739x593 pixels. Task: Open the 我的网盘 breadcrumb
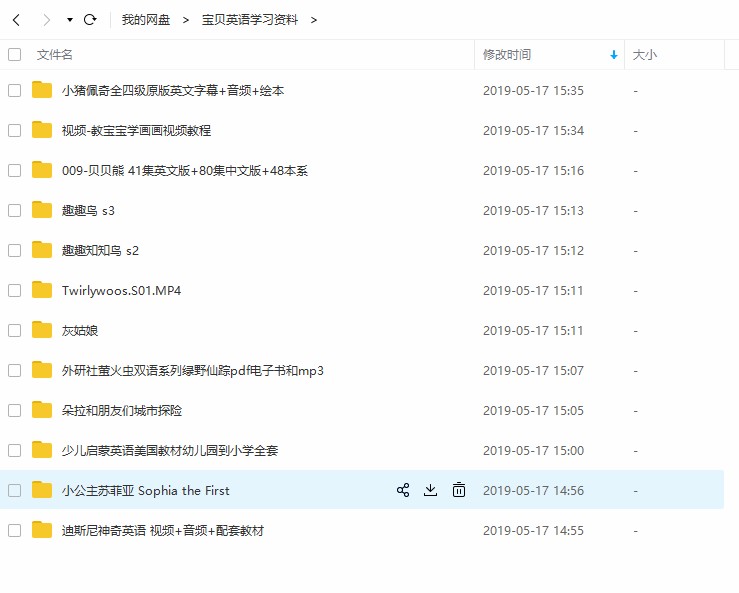coord(146,20)
